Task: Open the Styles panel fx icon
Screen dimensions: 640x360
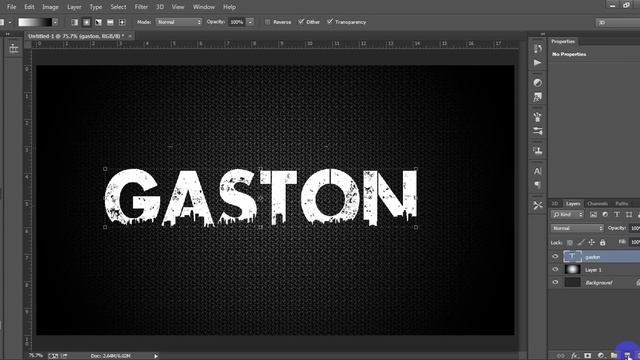Action: pyautogui.click(x=538, y=97)
